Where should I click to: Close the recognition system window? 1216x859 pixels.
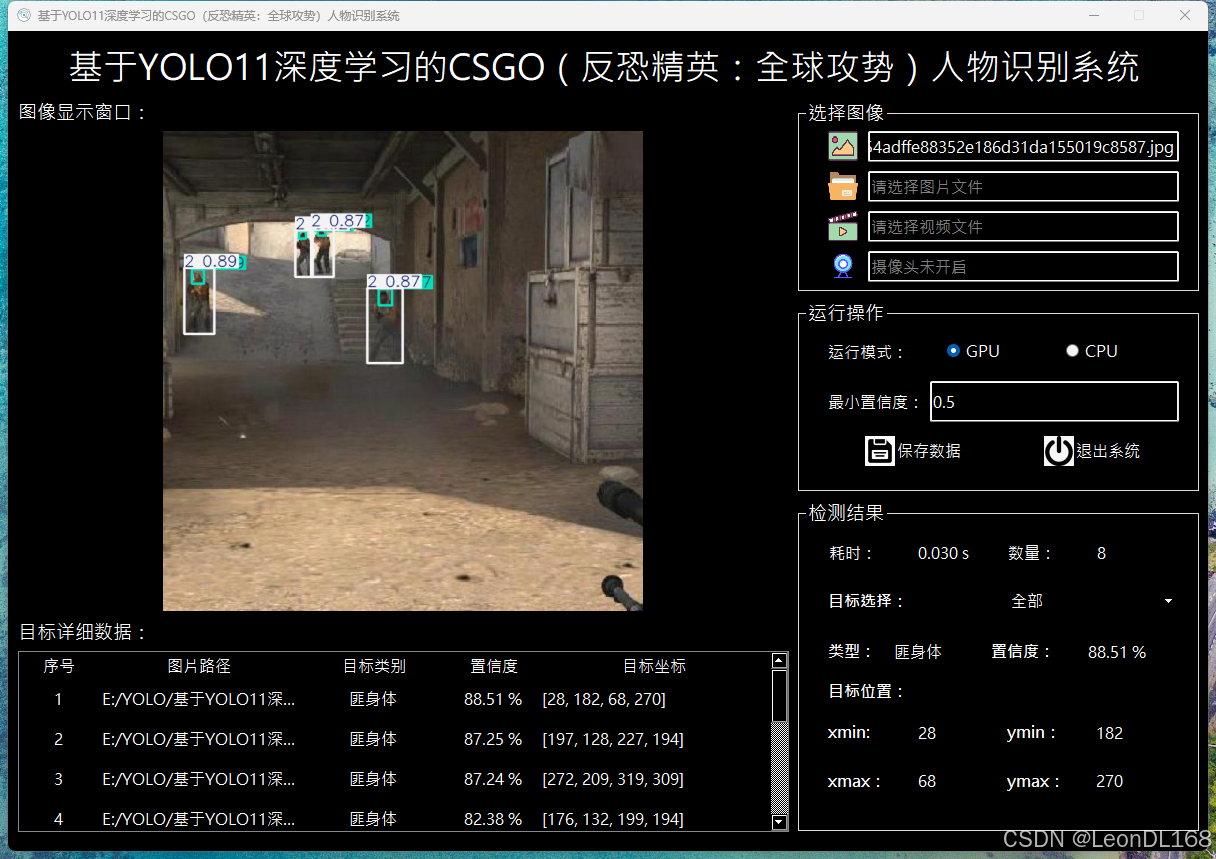pyautogui.click(x=1185, y=15)
